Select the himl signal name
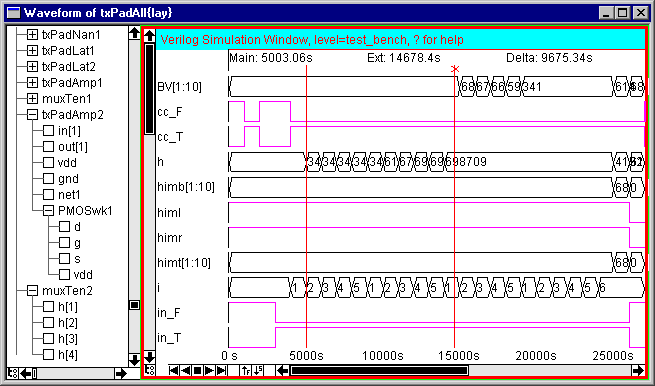Image resolution: width=655 pixels, height=386 pixels. tap(169, 212)
